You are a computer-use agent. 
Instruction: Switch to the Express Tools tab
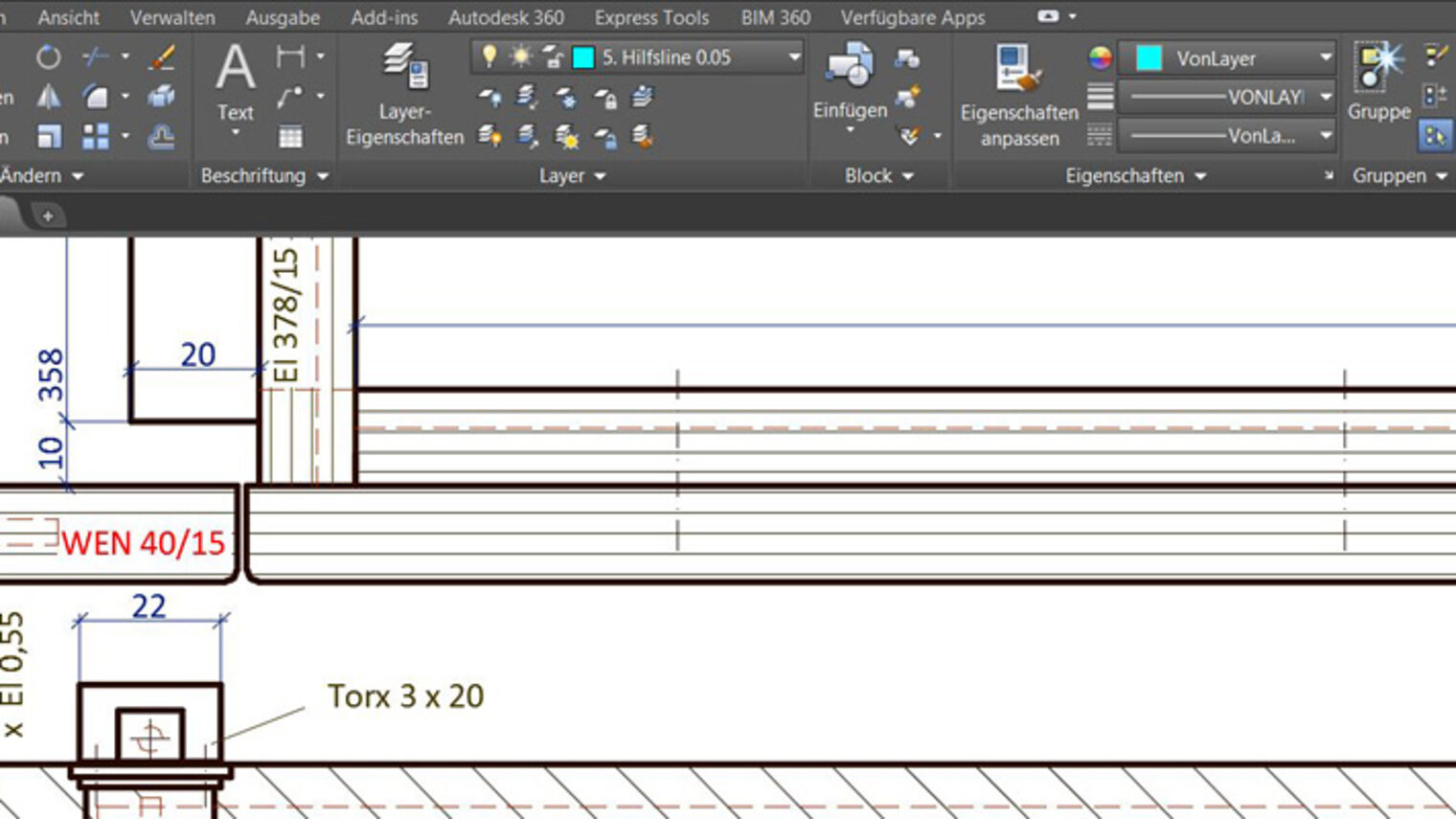click(x=651, y=17)
